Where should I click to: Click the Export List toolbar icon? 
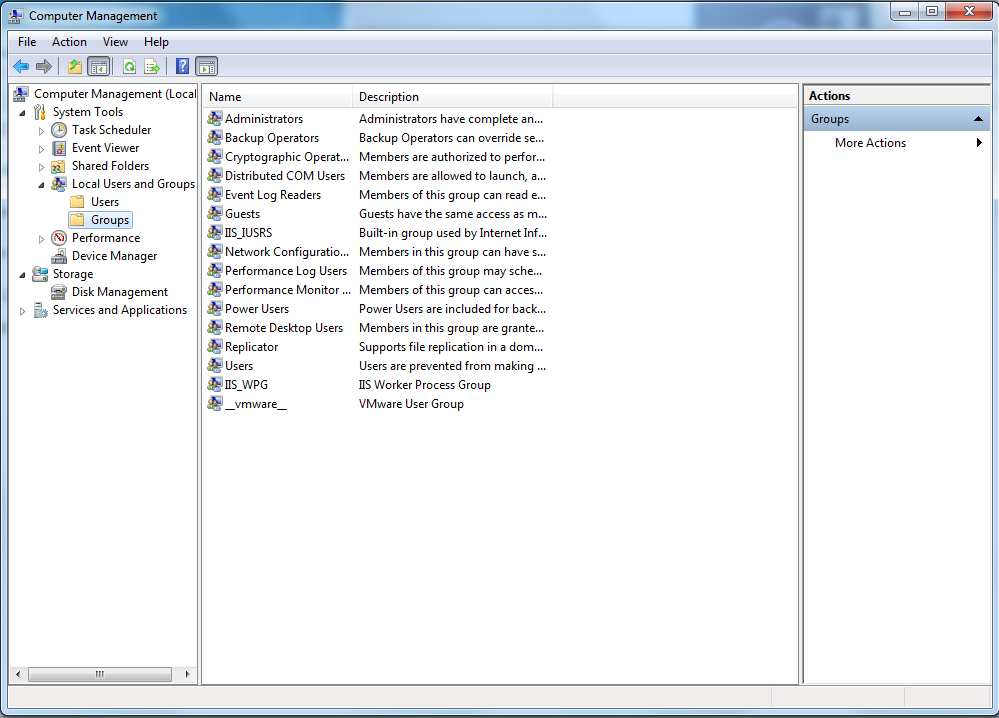coord(152,66)
